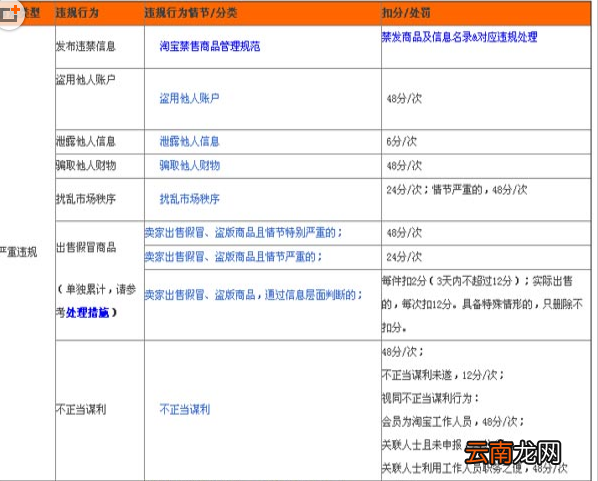Click the 出售假冒商品 cell text
Screen dimensions: 598x481
click(86, 247)
